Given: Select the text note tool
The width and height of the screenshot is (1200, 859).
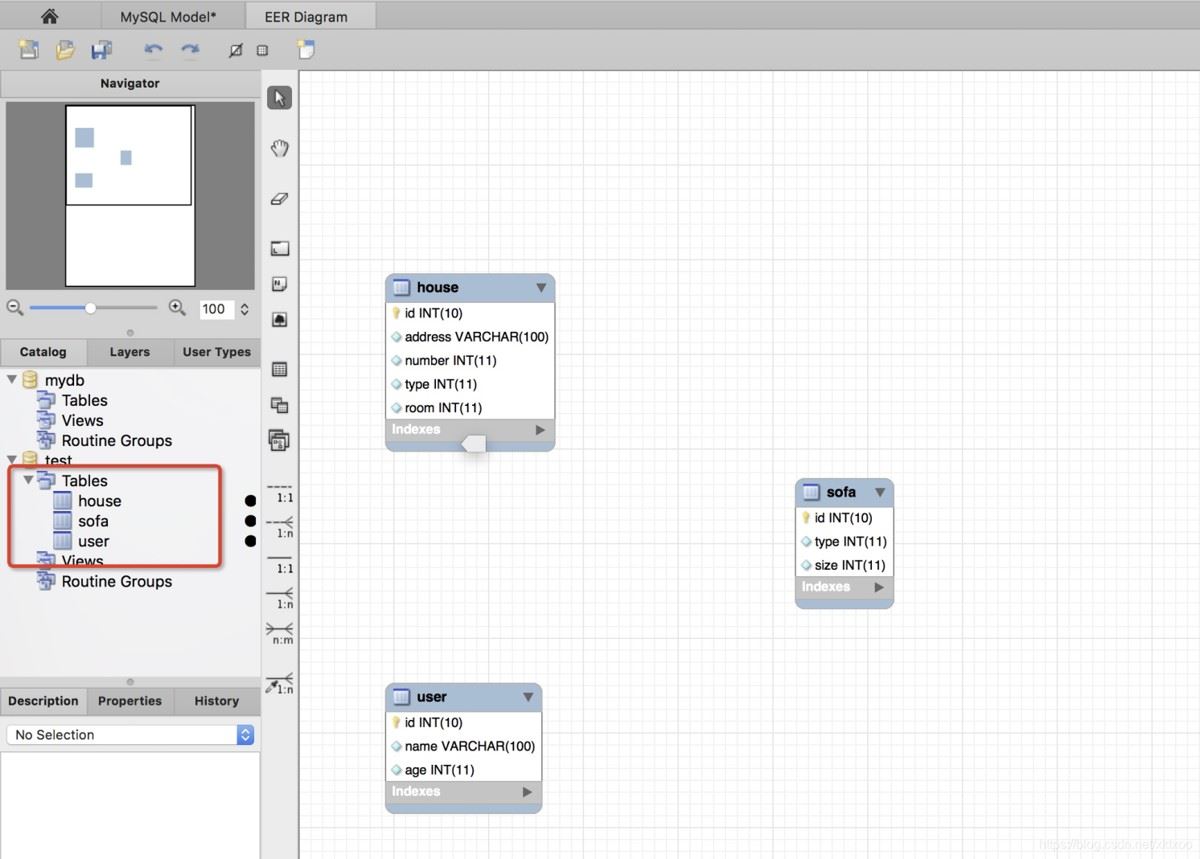Looking at the screenshot, I should click(280, 284).
